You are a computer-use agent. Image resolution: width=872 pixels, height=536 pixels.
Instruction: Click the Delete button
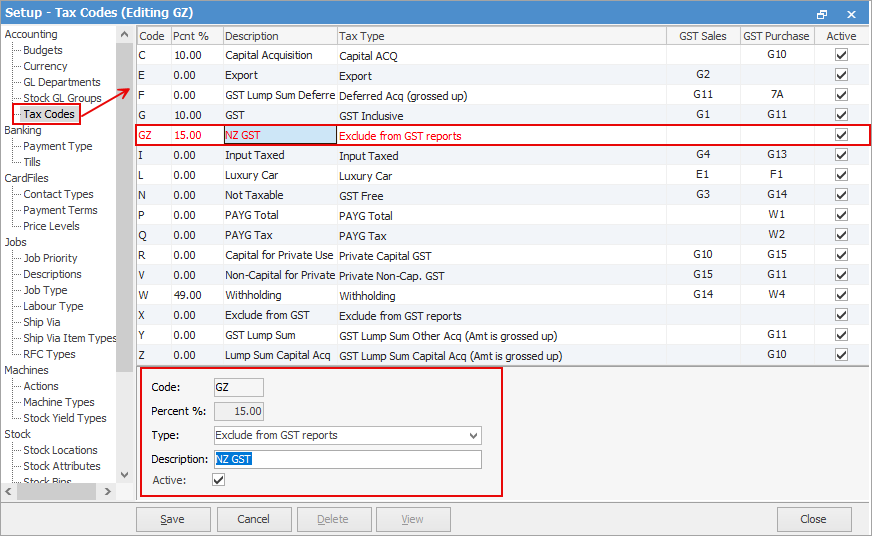(334, 519)
